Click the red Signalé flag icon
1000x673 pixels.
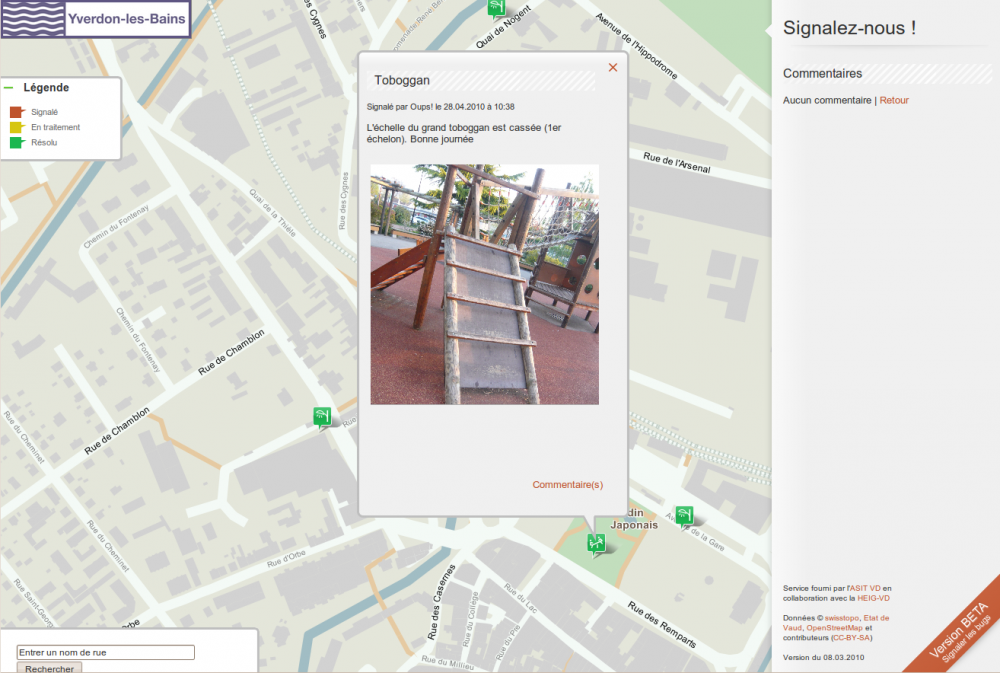(x=17, y=112)
